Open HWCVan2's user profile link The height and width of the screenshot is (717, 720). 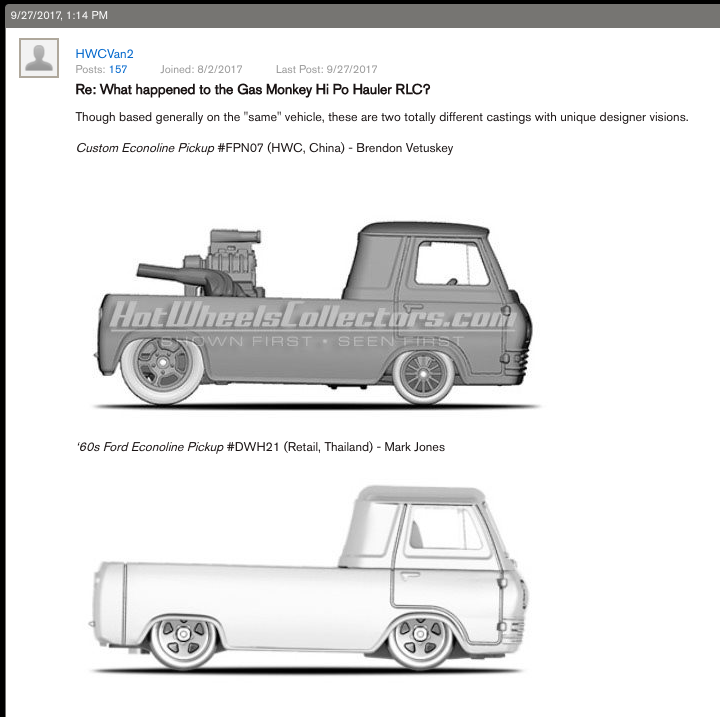104,53
